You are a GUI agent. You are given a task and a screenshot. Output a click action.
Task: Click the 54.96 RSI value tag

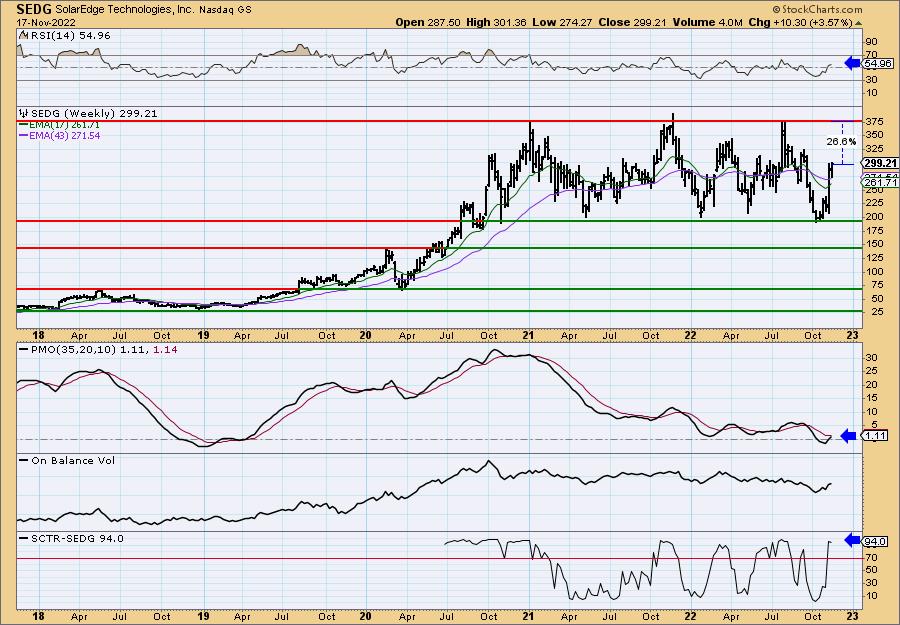click(876, 64)
